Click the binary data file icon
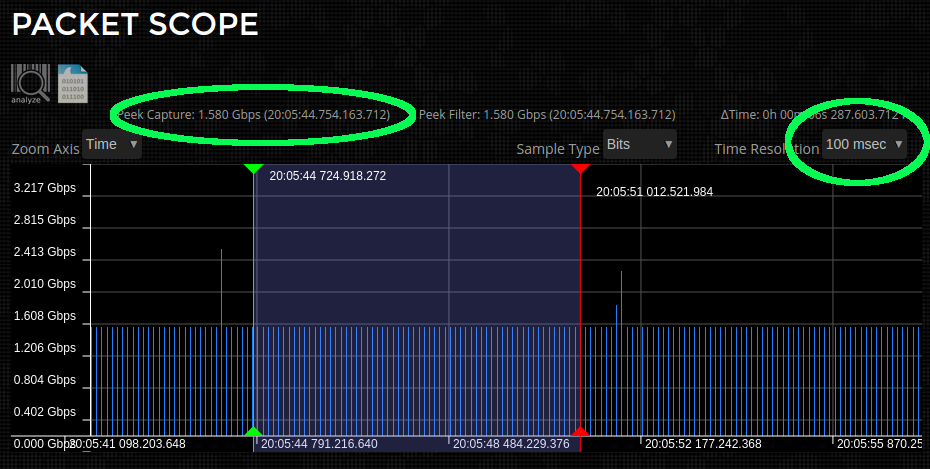 point(73,84)
